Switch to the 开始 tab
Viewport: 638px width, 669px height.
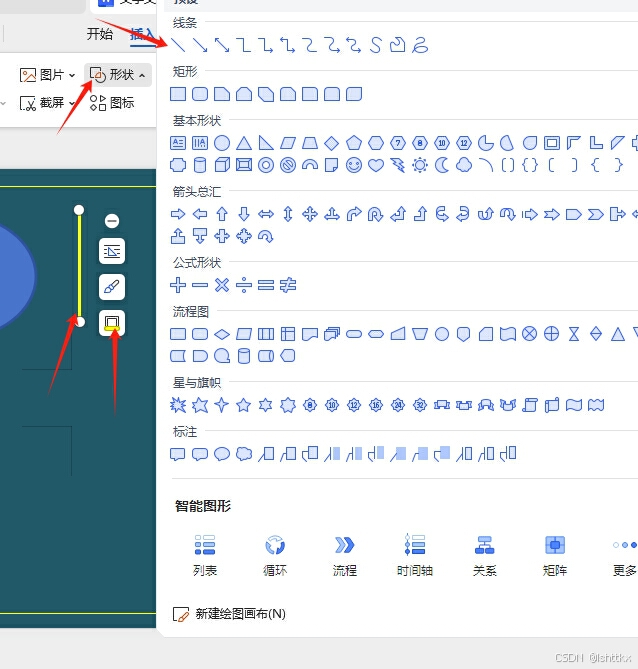tap(100, 34)
